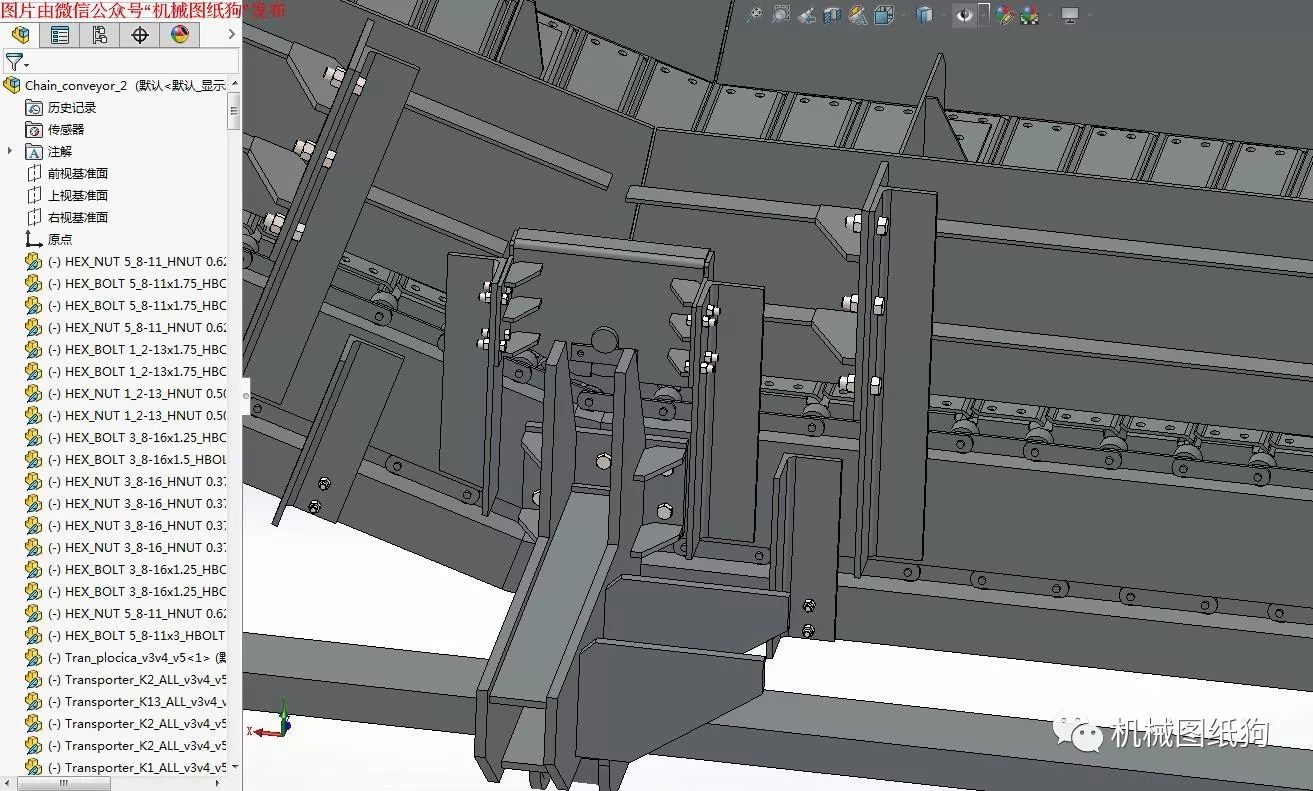Select the 上视基准面 top plane

coord(67,196)
